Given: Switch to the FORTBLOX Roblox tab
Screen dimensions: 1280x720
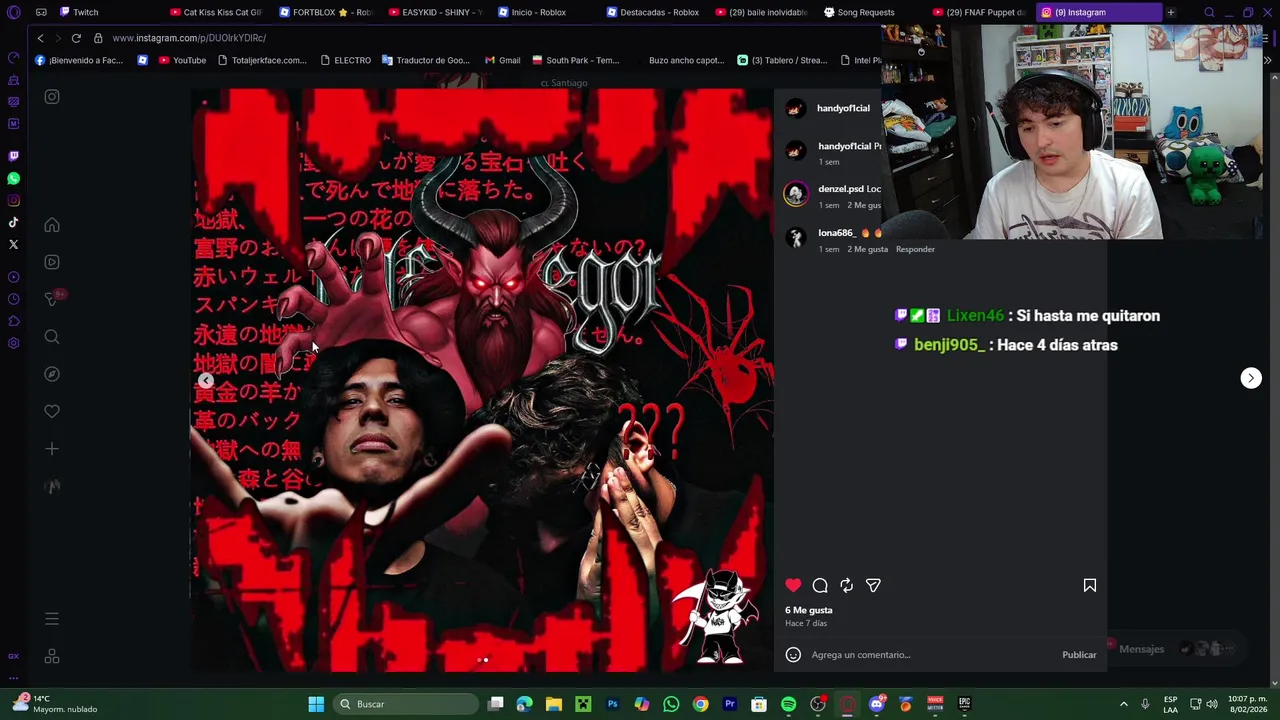Looking at the screenshot, I should (x=325, y=12).
